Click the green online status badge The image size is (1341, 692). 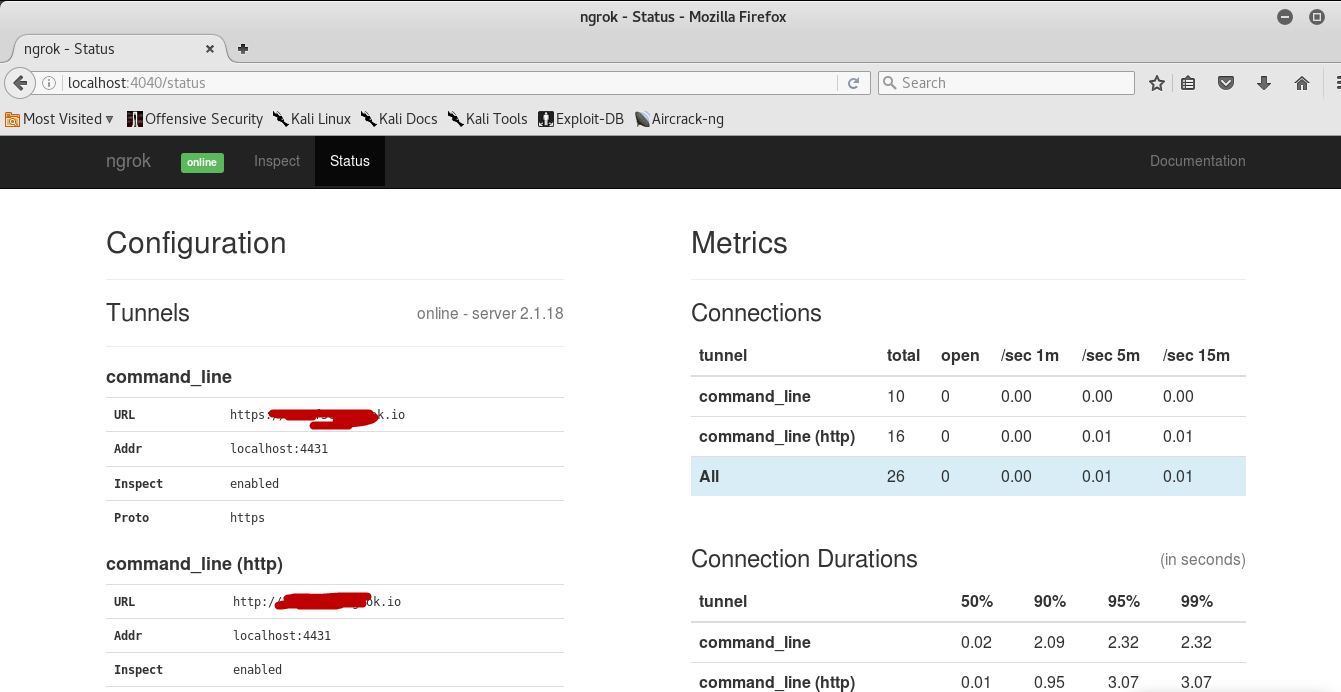pos(202,162)
